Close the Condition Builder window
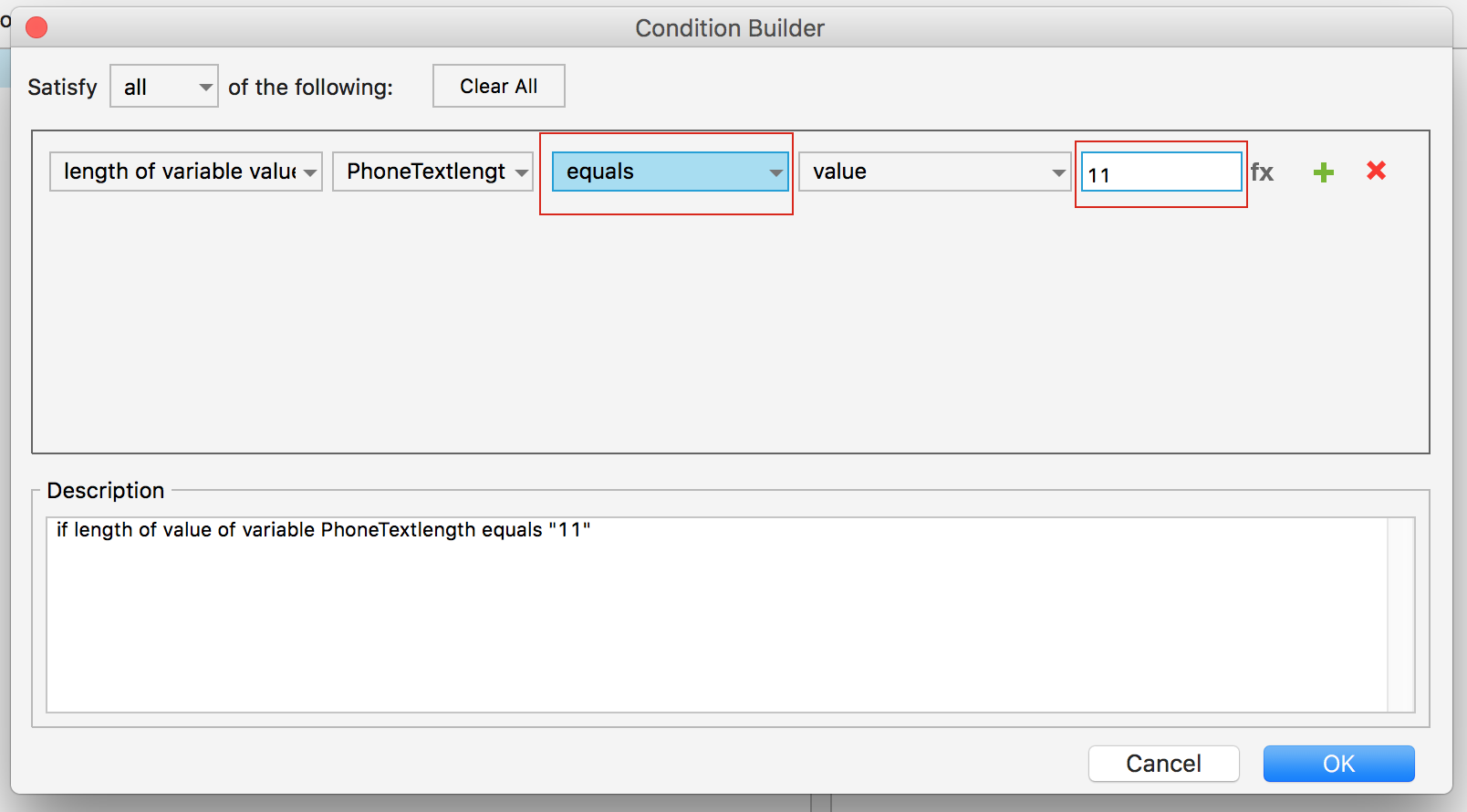This screenshot has height=812, width=1467. (x=36, y=28)
